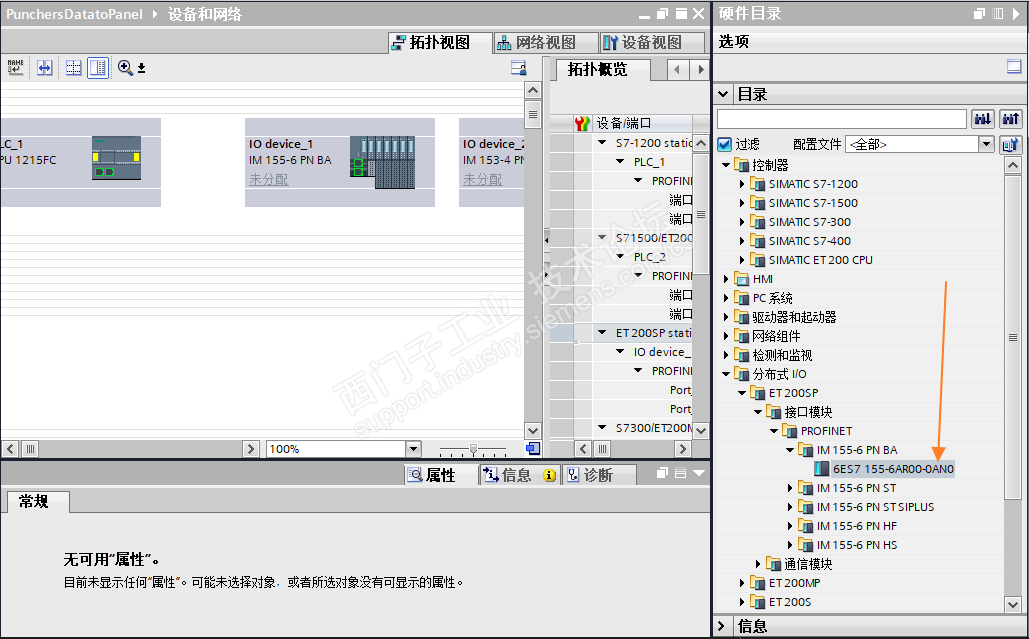Click the 6ES7 155-6AR00-0AN0 module icon
Image resolution: width=1029 pixels, height=639 pixels.
821,468
